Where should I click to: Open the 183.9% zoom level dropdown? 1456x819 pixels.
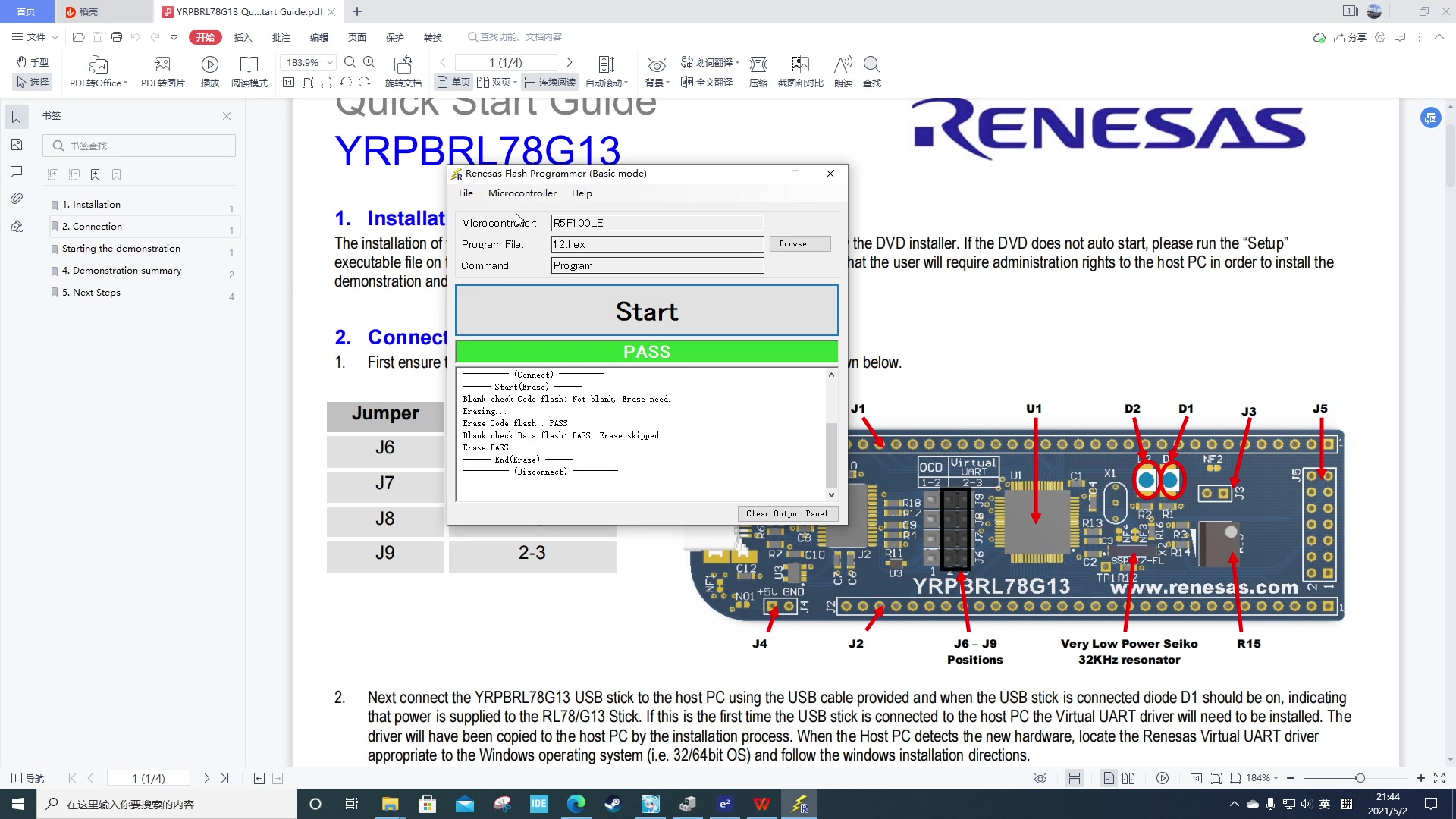330,62
